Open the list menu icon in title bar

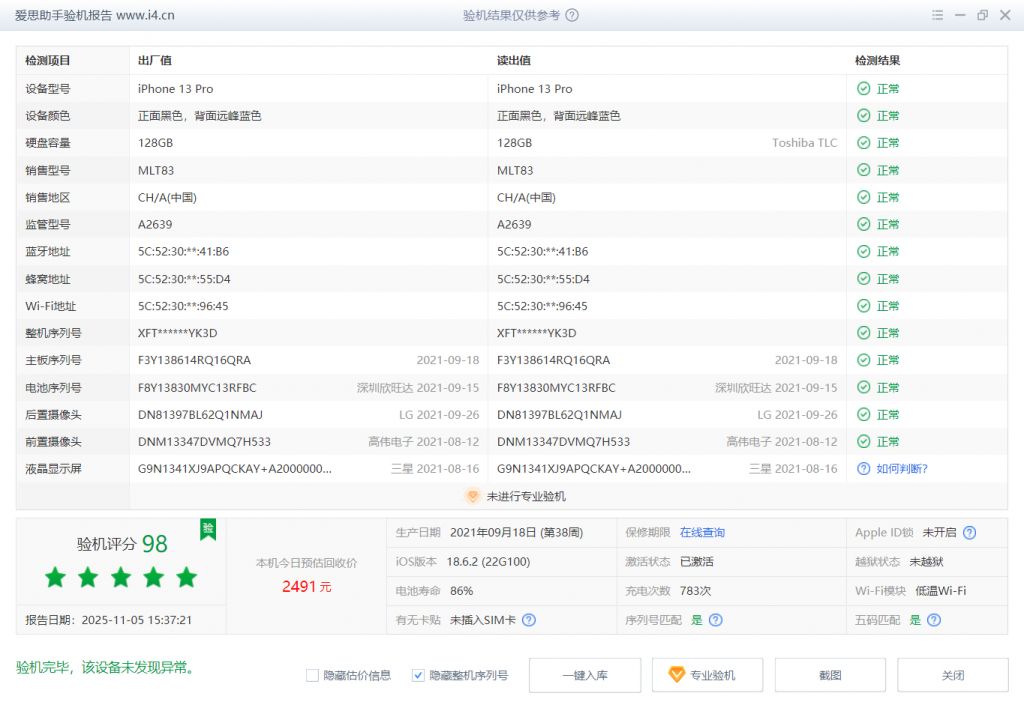(x=937, y=15)
